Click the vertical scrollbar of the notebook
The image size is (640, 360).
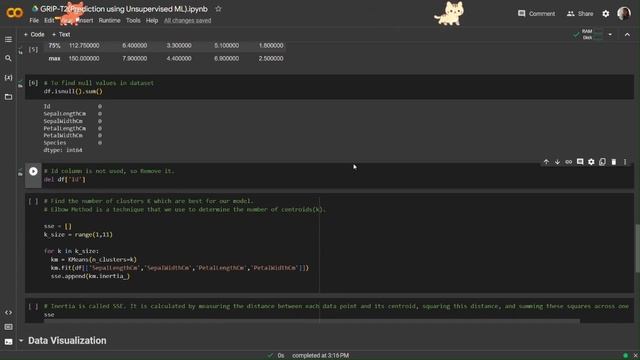637,248
